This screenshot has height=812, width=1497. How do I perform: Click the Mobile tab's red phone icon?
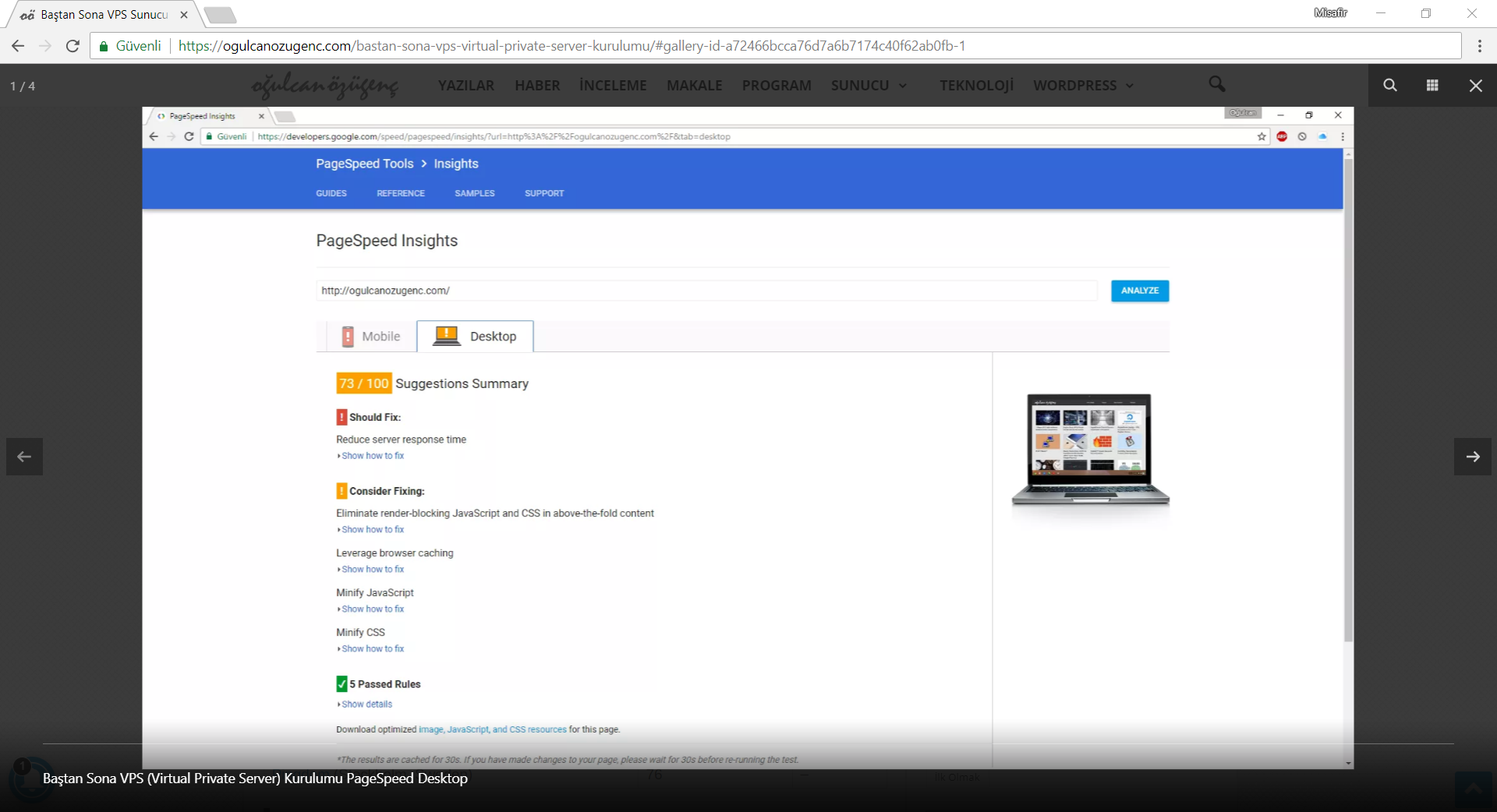(348, 337)
